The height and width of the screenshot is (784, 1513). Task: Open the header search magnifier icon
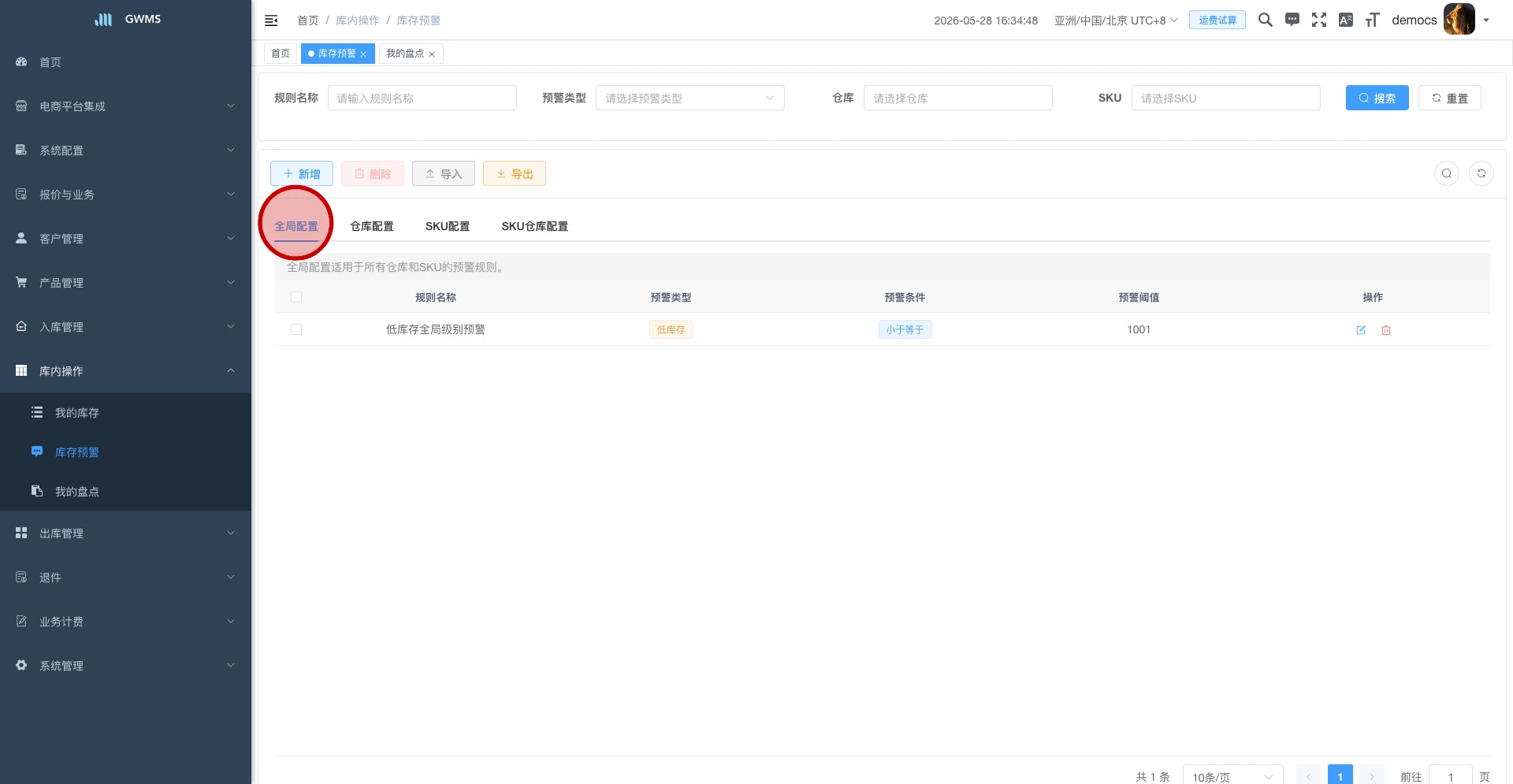point(1266,20)
